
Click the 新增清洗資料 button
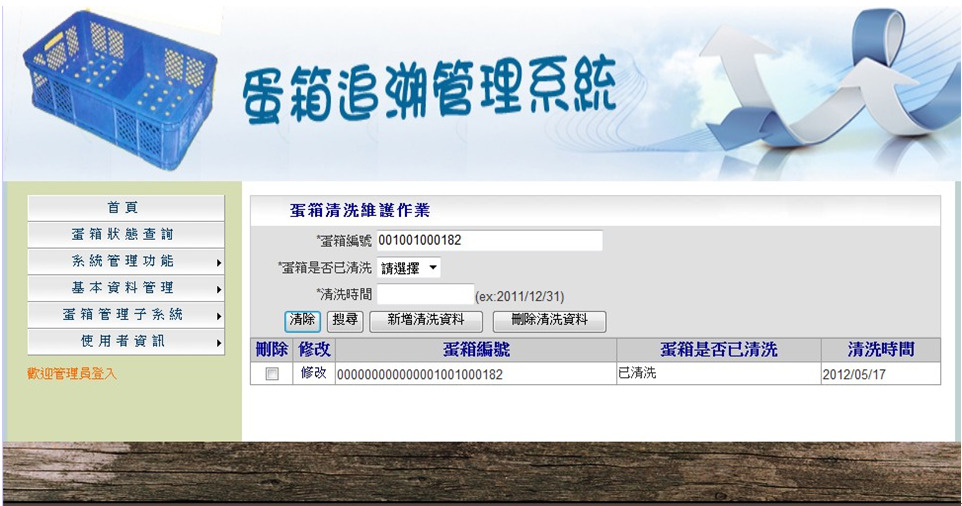[x=426, y=321]
